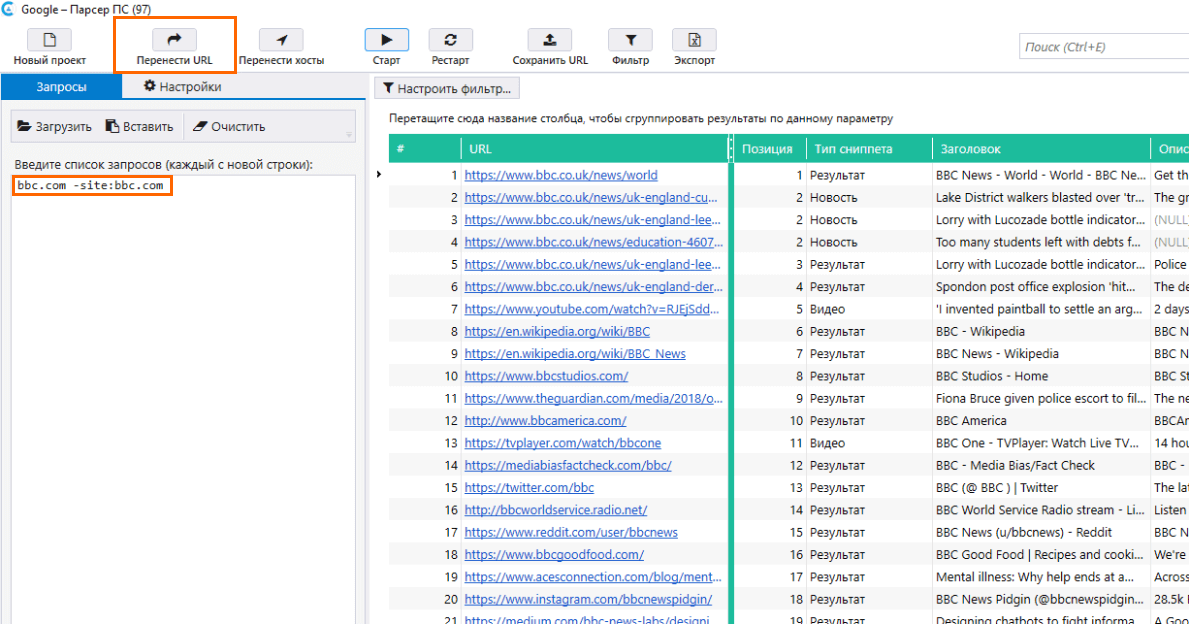Screen dimensions: 1189x624
Task: Select Новость snippet type in row 2
Action: pos(833,197)
